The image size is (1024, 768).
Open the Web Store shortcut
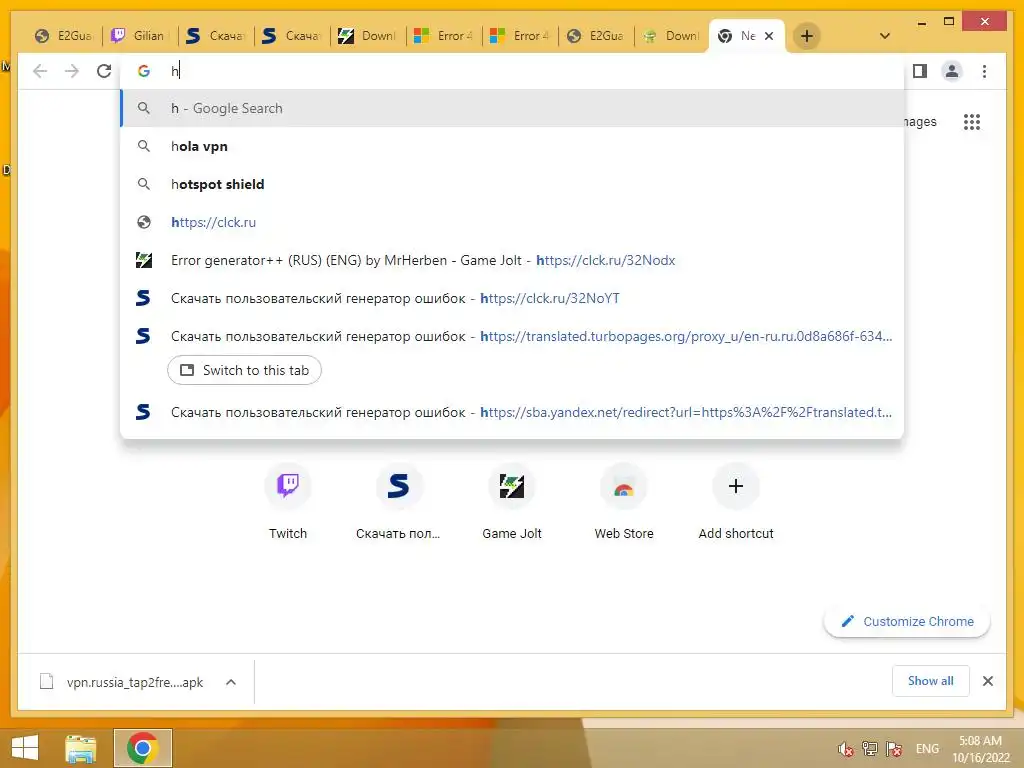coord(624,502)
